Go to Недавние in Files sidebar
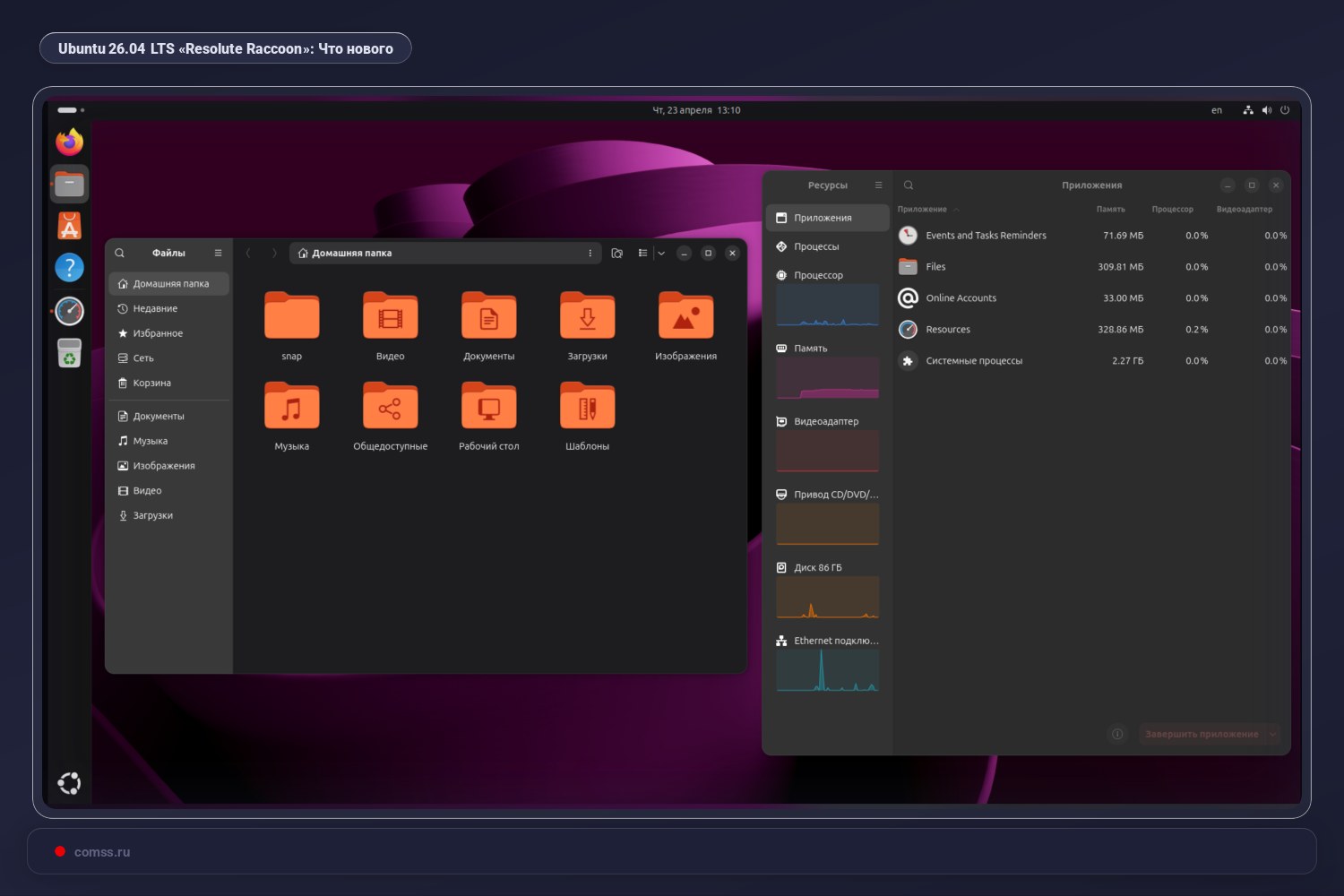1344x896 pixels. click(155, 308)
